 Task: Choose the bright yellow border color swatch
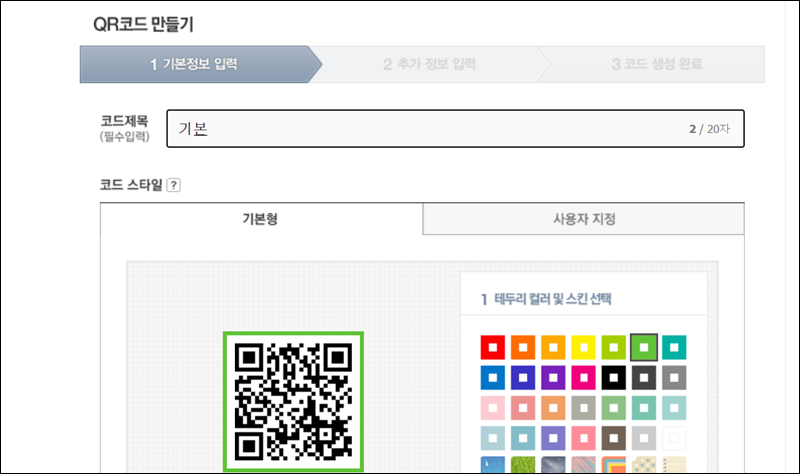pyautogui.click(x=583, y=347)
